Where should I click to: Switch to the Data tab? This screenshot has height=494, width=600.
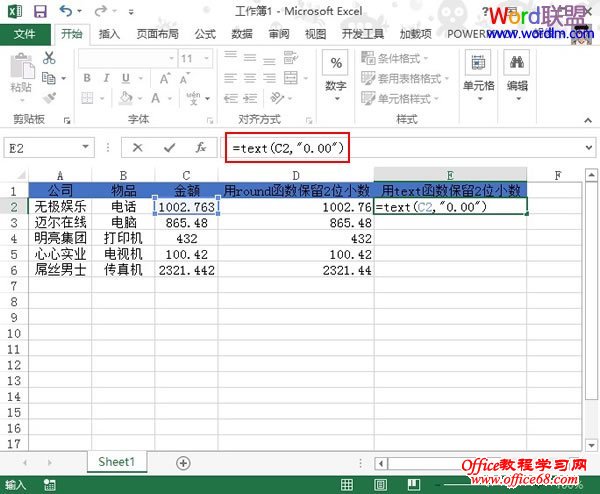[x=242, y=34]
